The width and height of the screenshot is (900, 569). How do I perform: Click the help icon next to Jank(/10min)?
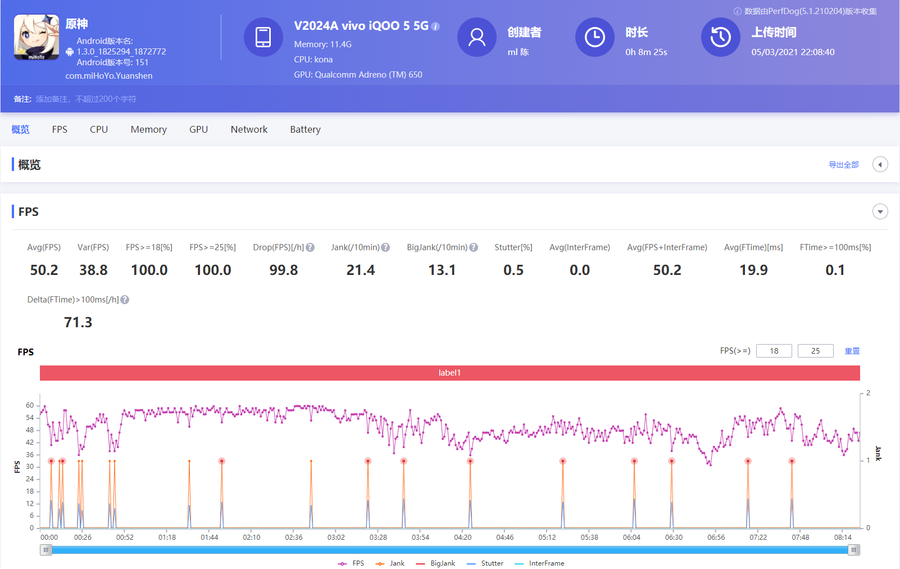(383, 247)
